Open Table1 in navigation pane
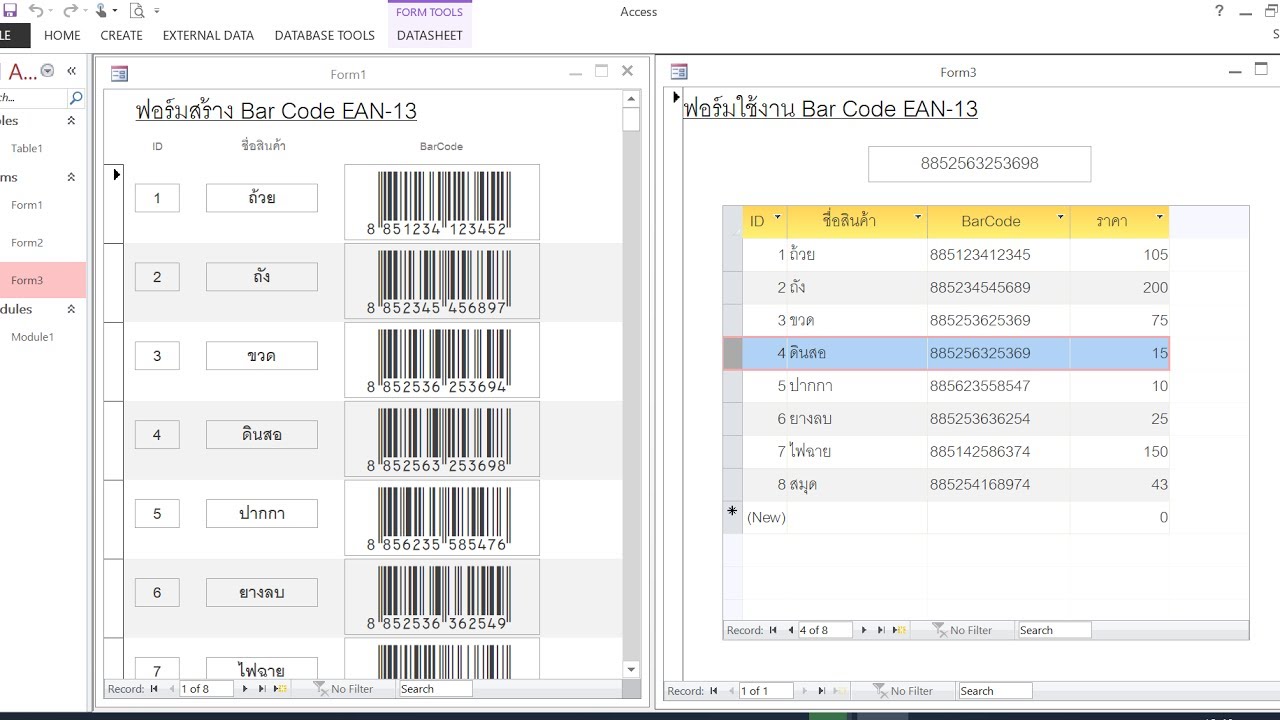 [27, 148]
